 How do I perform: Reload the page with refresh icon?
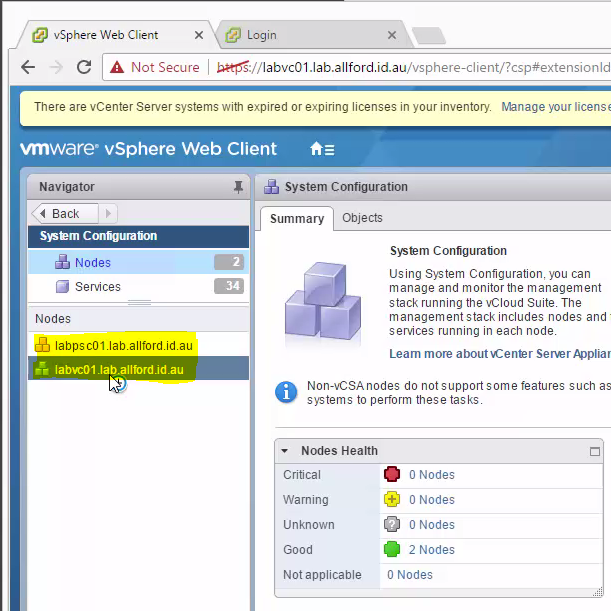pos(84,67)
